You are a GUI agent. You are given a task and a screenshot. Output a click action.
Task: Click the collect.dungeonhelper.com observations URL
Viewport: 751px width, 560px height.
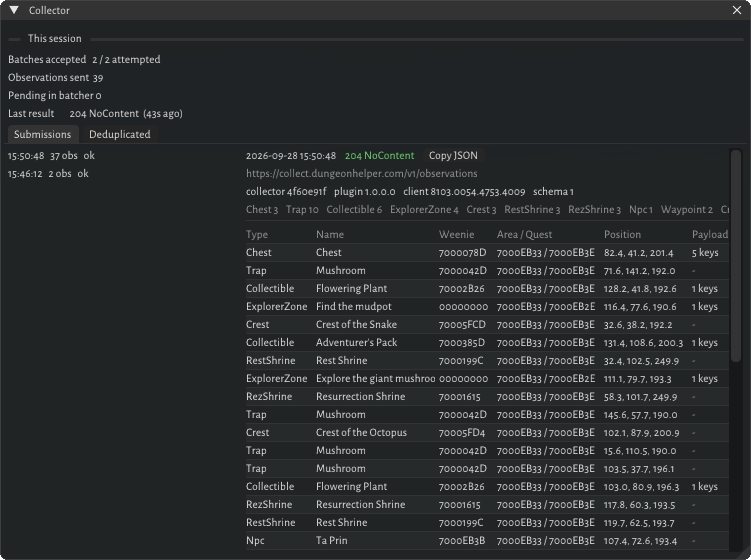[362, 173]
